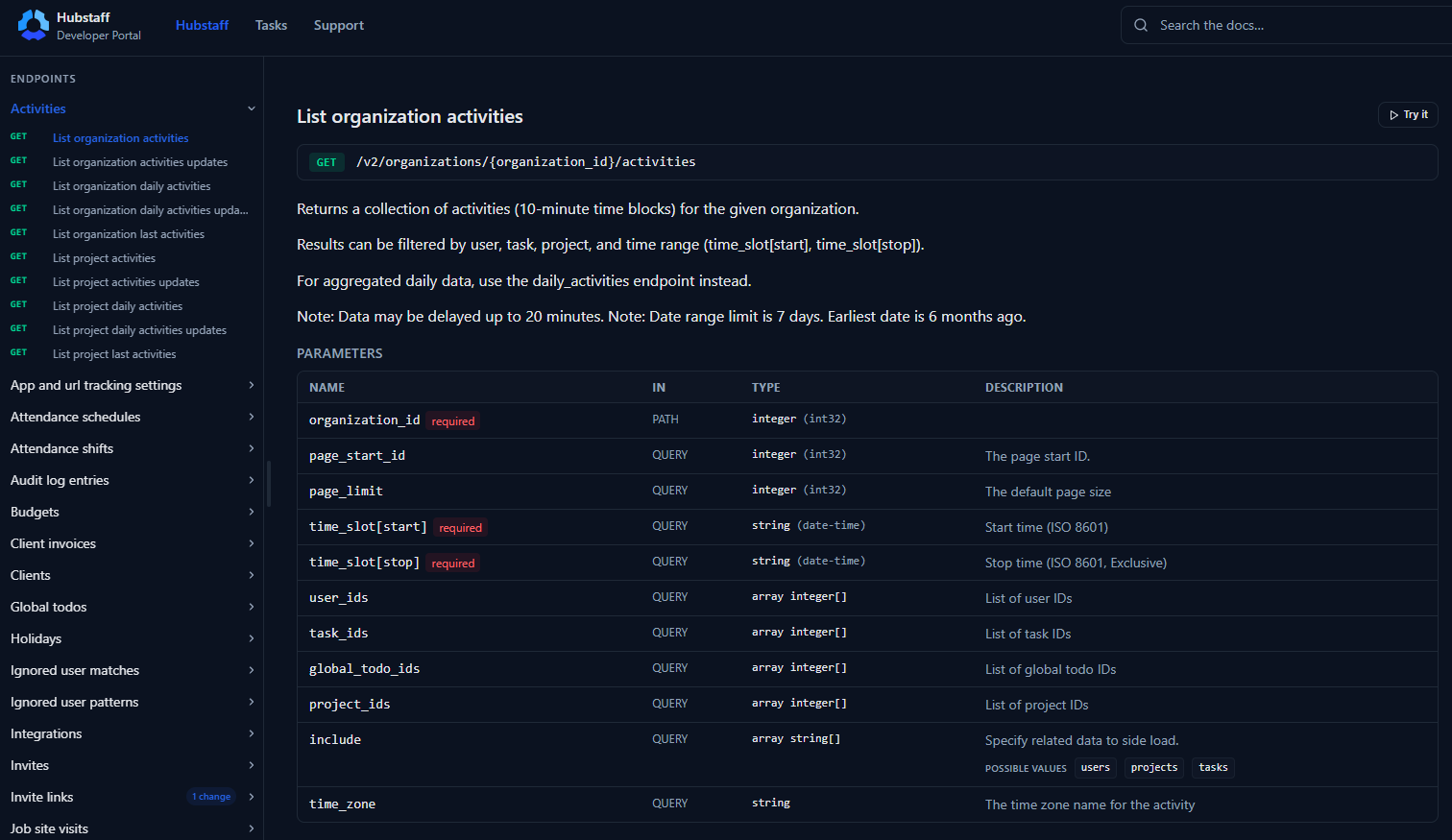The height and width of the screenshot is (840, 1452).
Task: Expand Job site visits section
Action: point(132,828)
